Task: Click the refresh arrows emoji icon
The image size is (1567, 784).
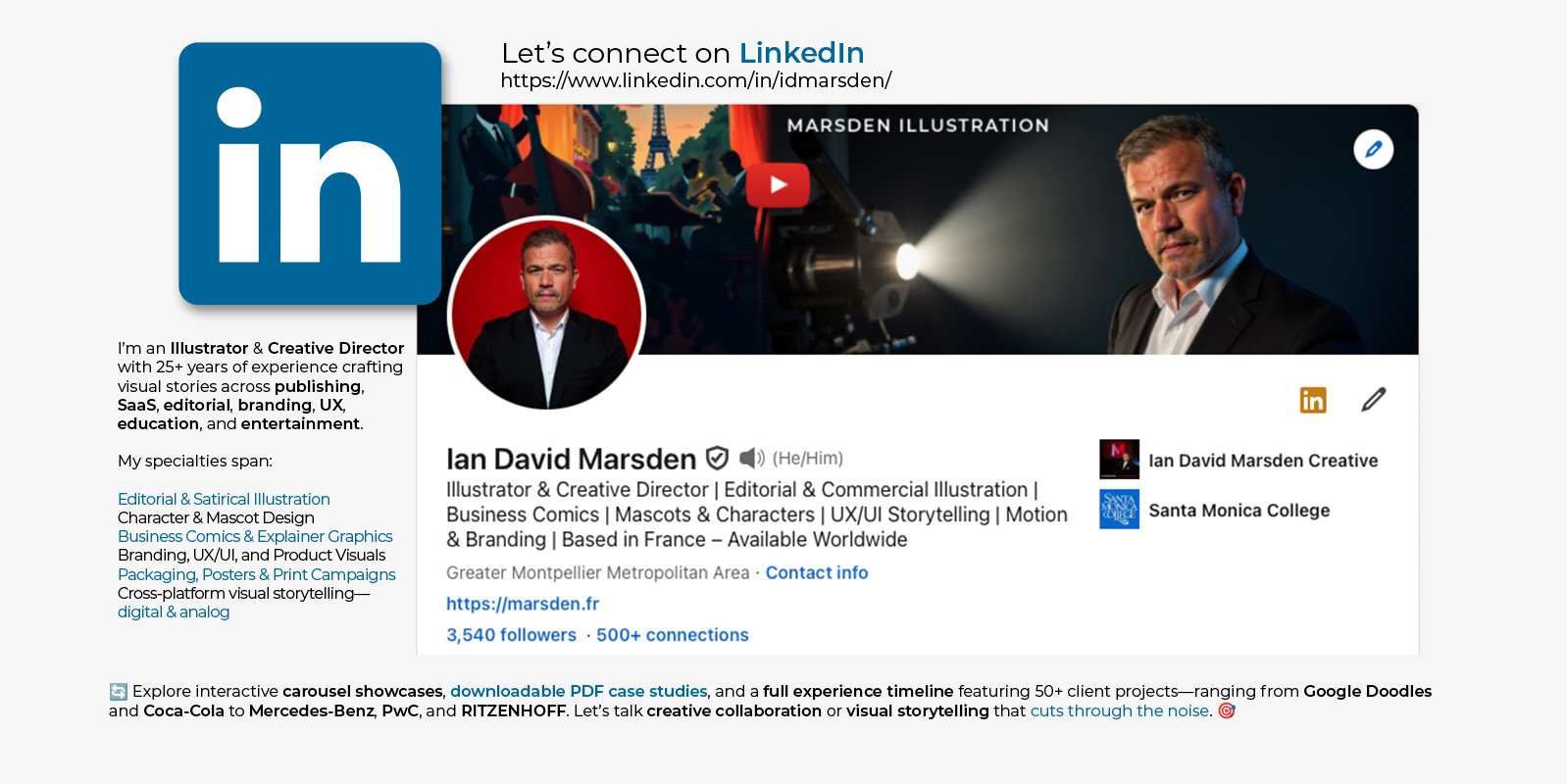Action: pyautogui.click(x=119, y=692)
